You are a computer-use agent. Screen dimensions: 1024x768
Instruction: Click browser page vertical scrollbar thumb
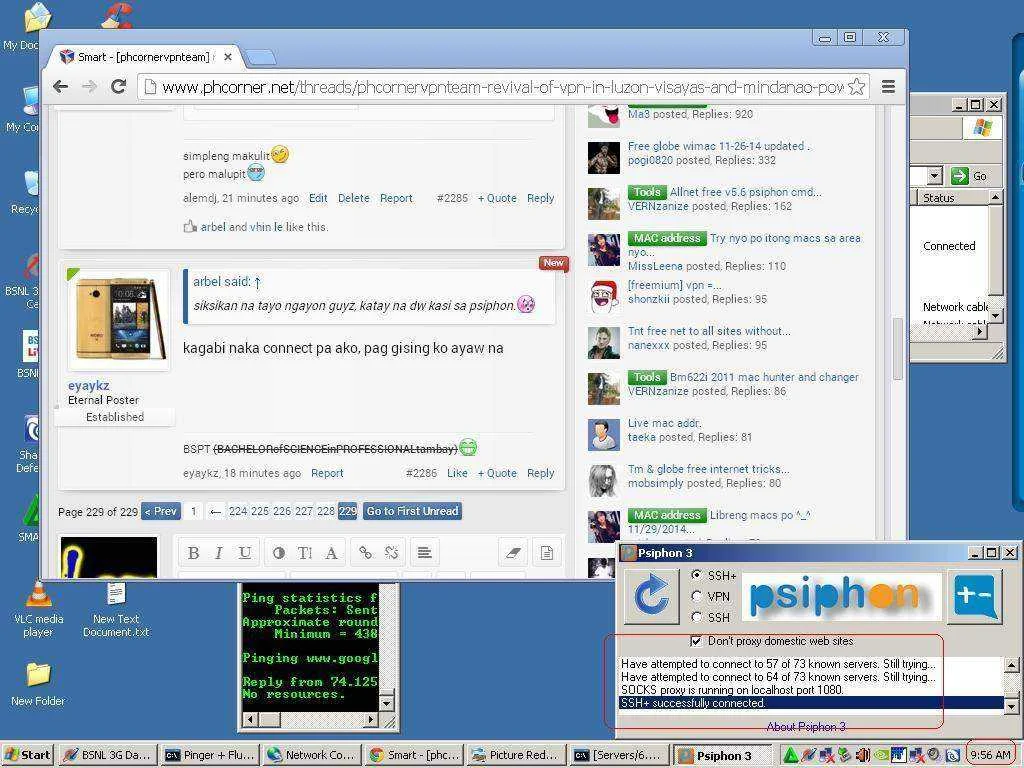tap(898, 349)
